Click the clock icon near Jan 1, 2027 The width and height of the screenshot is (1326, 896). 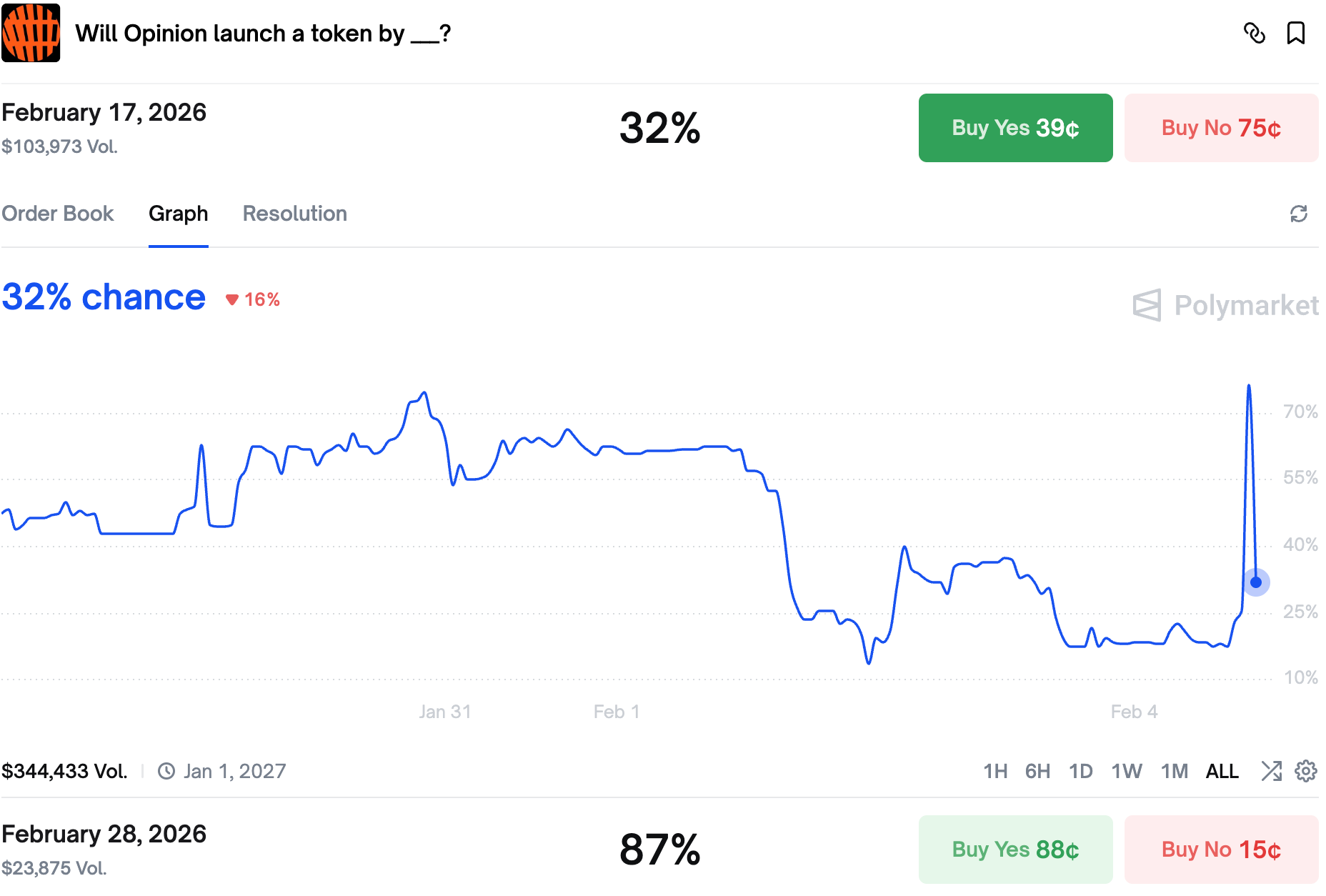click(166, 771)
